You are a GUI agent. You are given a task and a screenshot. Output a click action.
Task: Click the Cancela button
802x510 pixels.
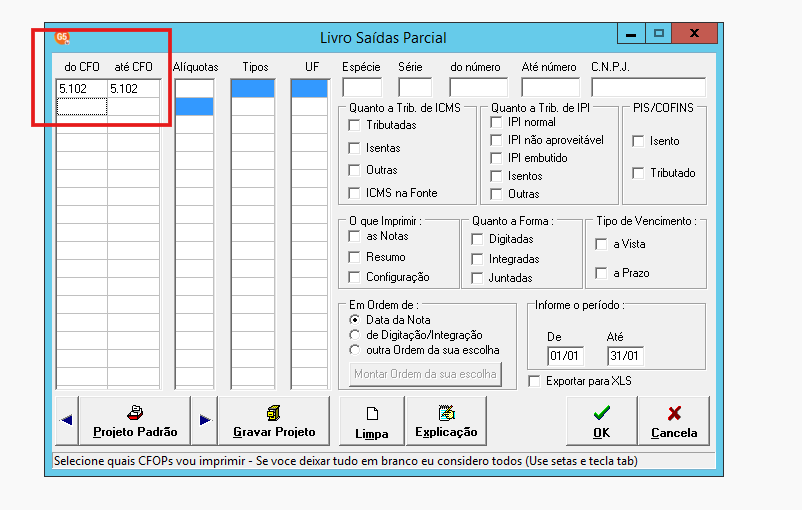coord(674,420)
